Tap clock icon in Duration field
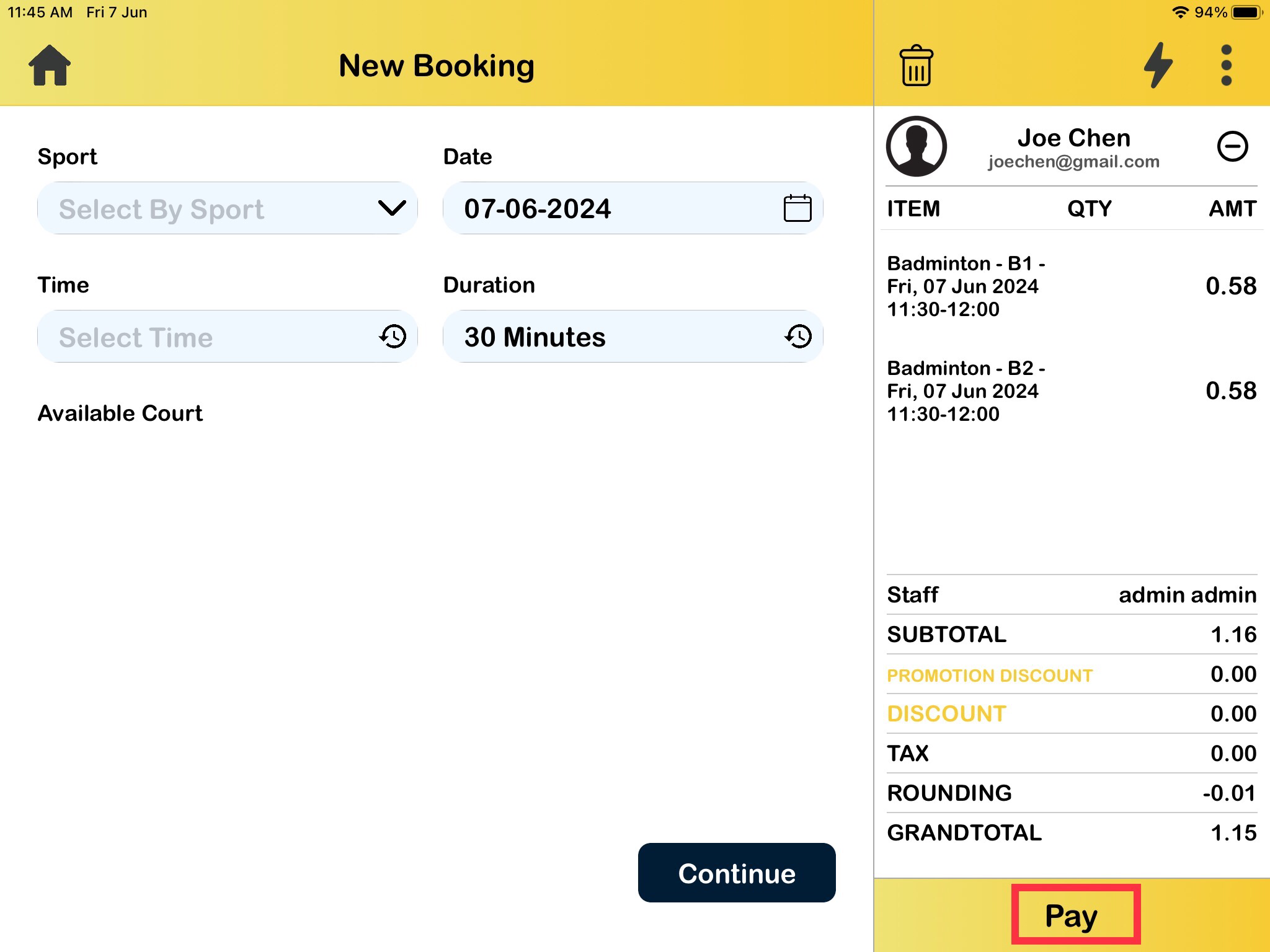The height and width of the screenshot is (952, 1270). click(x=798, y=337)
